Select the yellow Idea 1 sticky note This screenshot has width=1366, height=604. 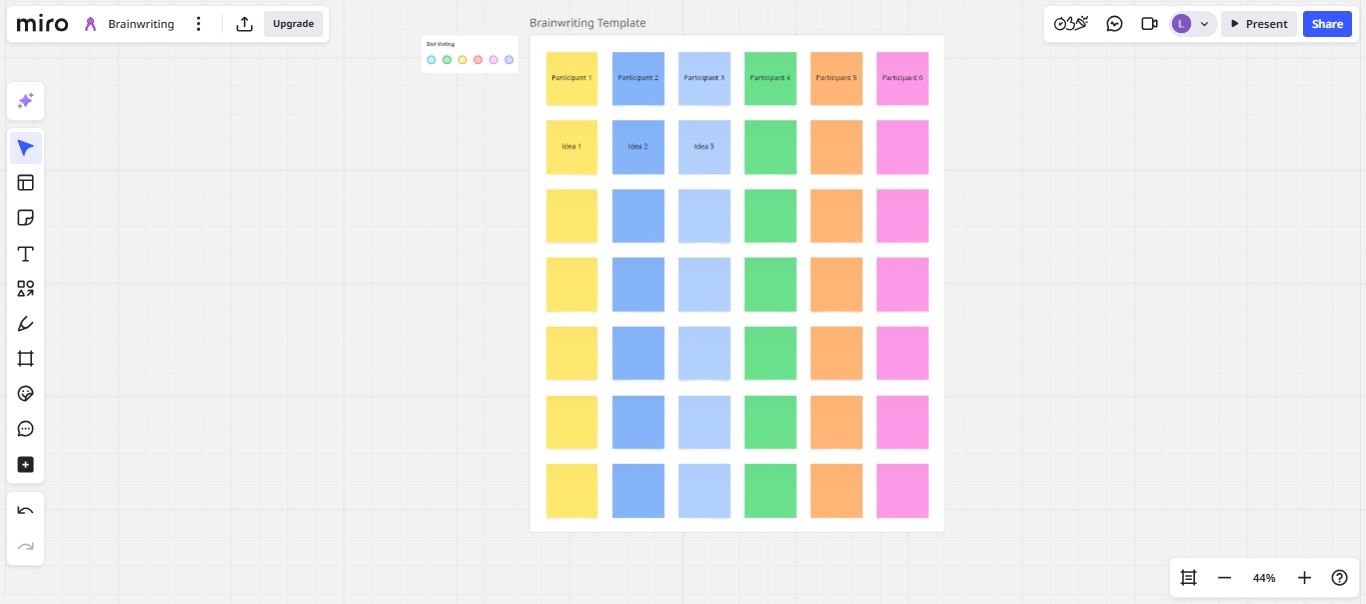571,147
